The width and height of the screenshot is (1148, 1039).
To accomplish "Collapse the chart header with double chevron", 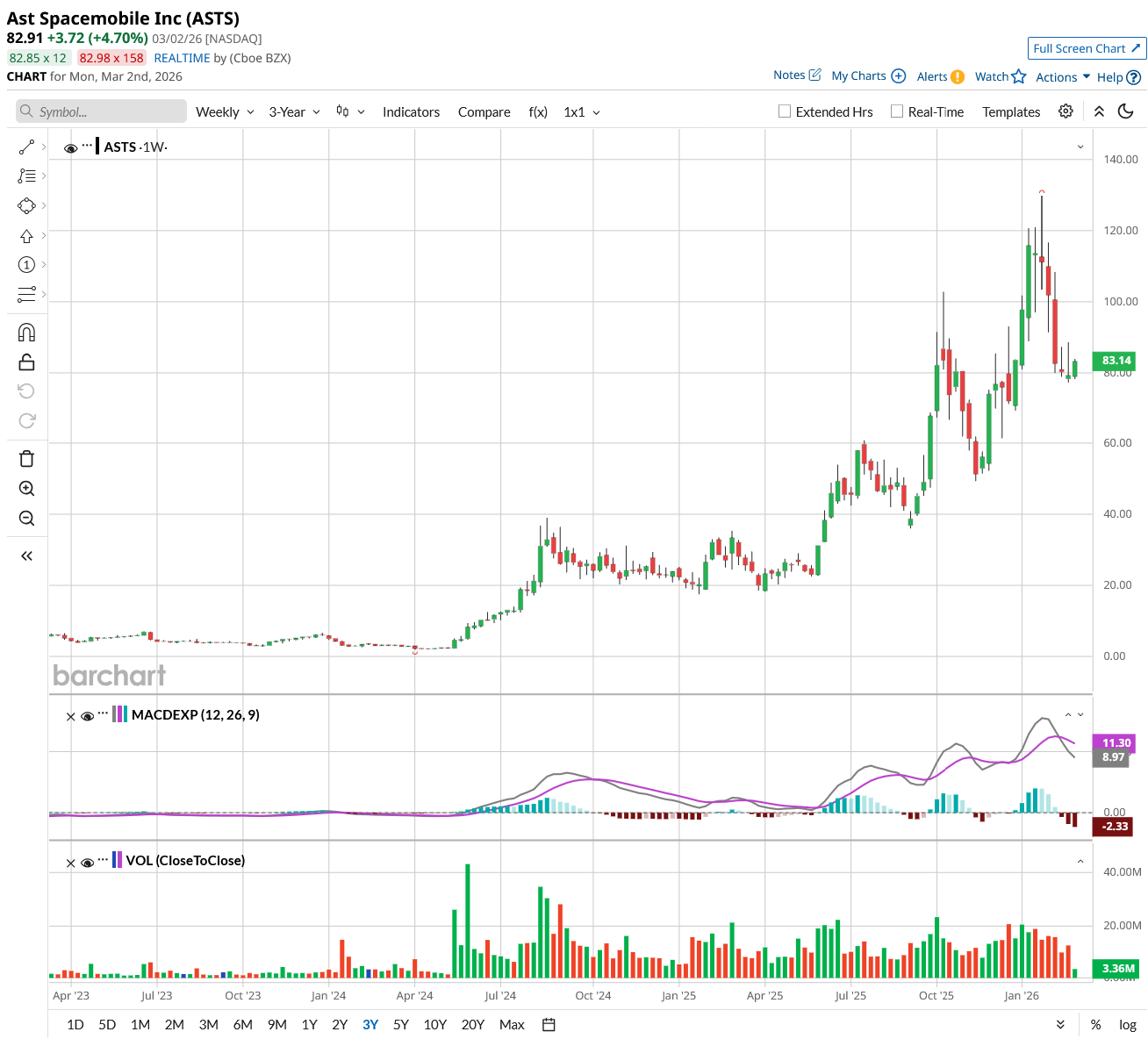I will coord(1099,111).
